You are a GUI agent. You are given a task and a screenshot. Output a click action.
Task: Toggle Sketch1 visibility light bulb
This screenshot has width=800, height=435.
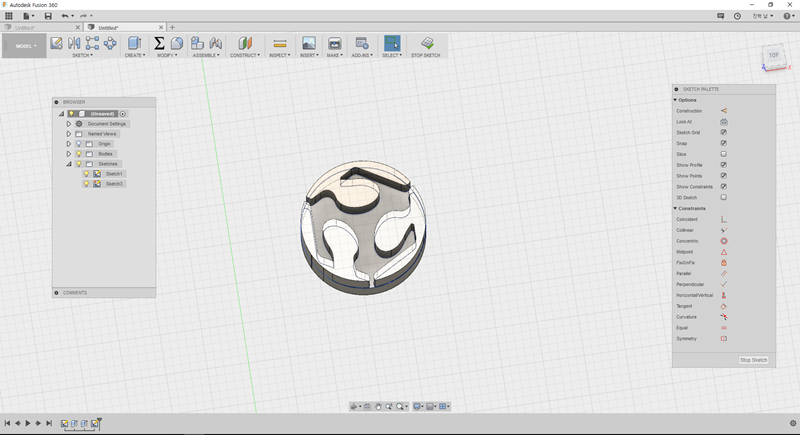(86, 174)
